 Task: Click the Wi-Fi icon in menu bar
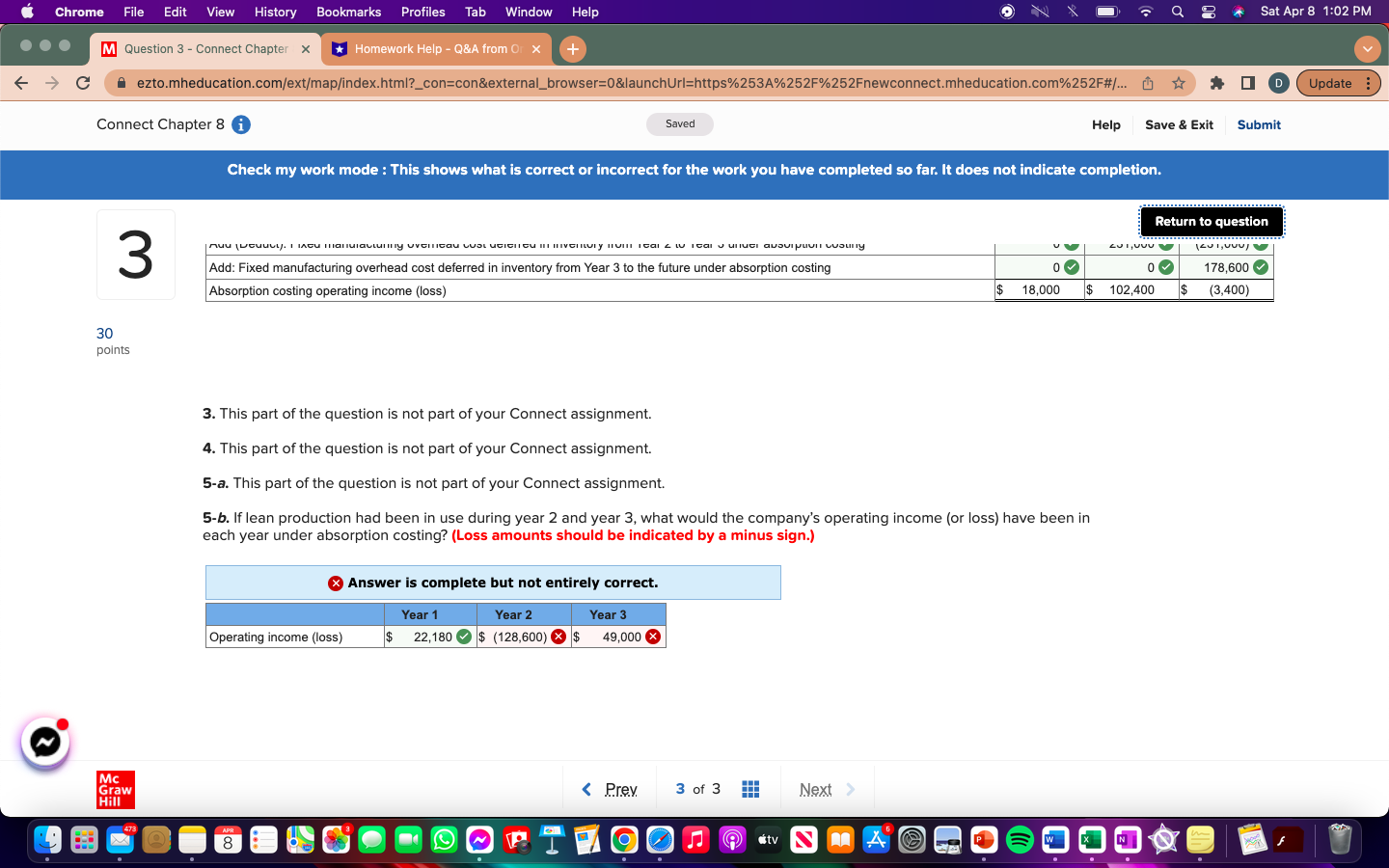click(x=1145, y=12)
